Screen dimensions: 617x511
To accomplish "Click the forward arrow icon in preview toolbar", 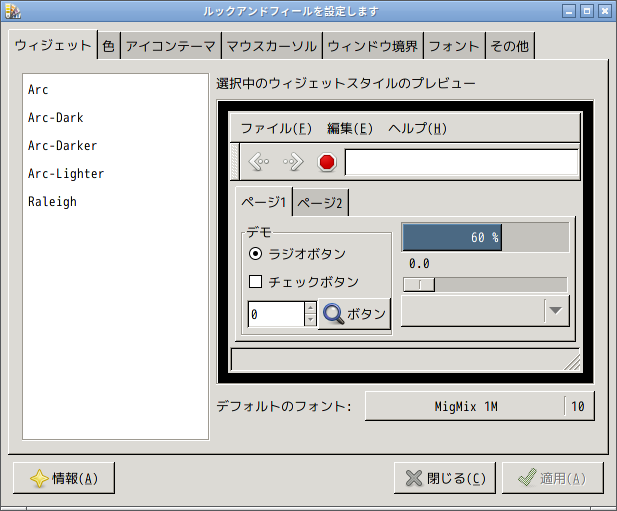I will 293,162.
